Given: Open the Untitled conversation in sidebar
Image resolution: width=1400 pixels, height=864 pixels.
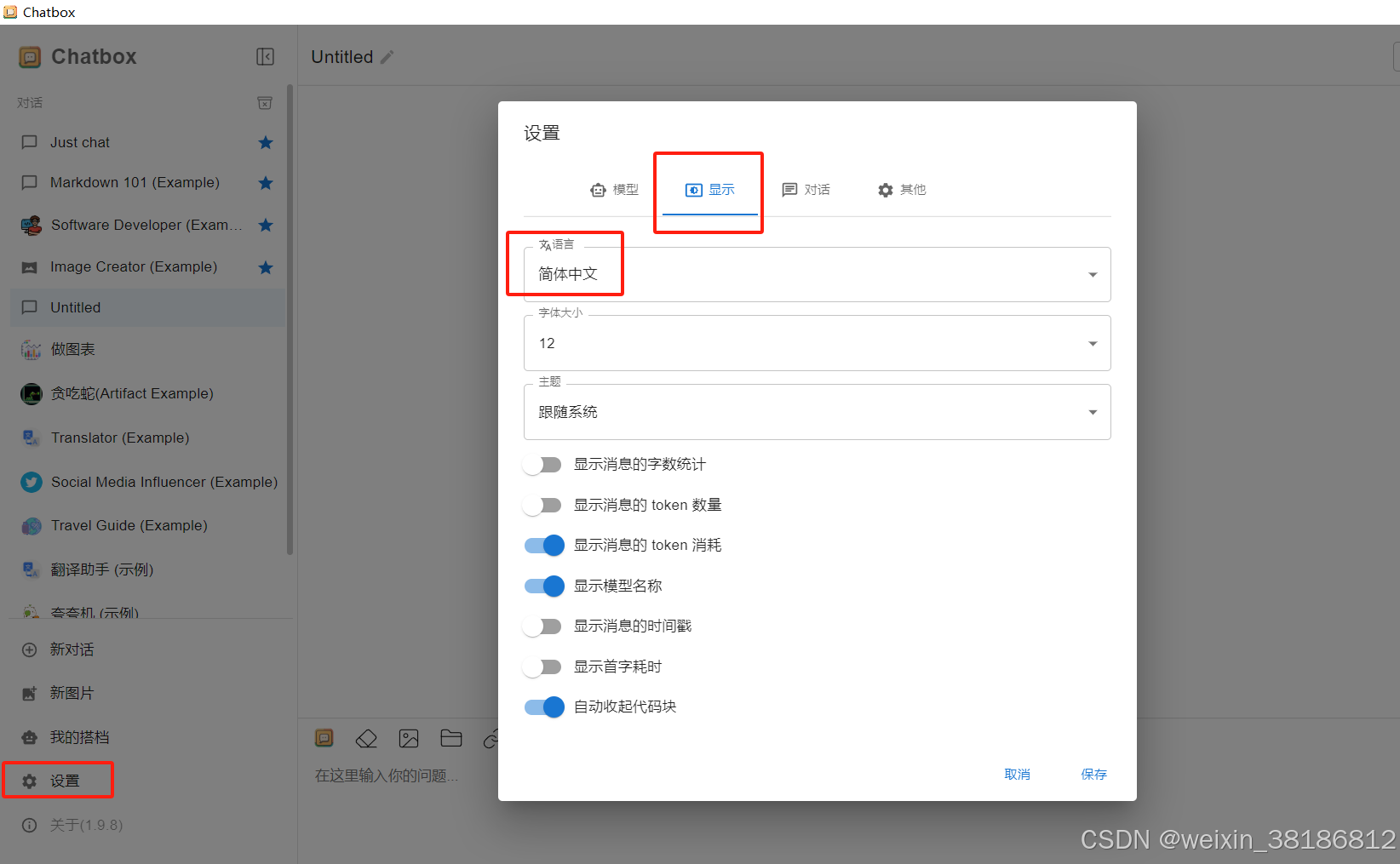Looking at the screenshot, I should click(x=147, y=307).
